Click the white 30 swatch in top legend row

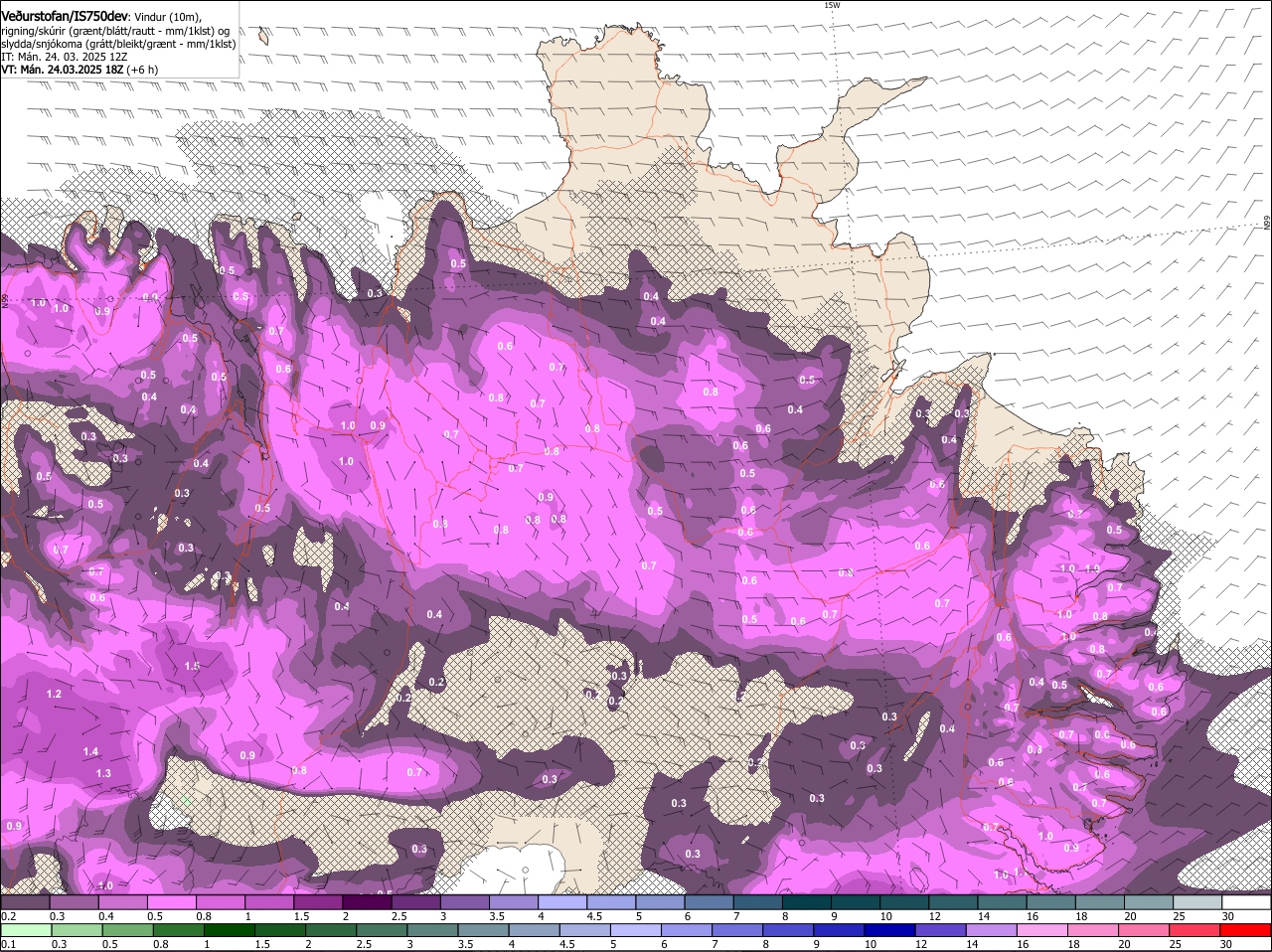coord(1246,902)
